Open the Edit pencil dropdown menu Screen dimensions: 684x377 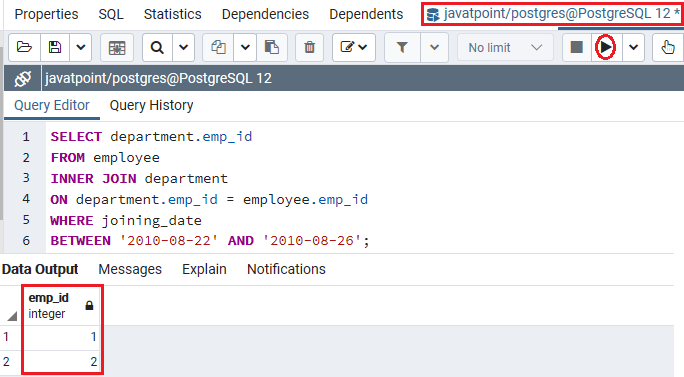coord(354,47)
